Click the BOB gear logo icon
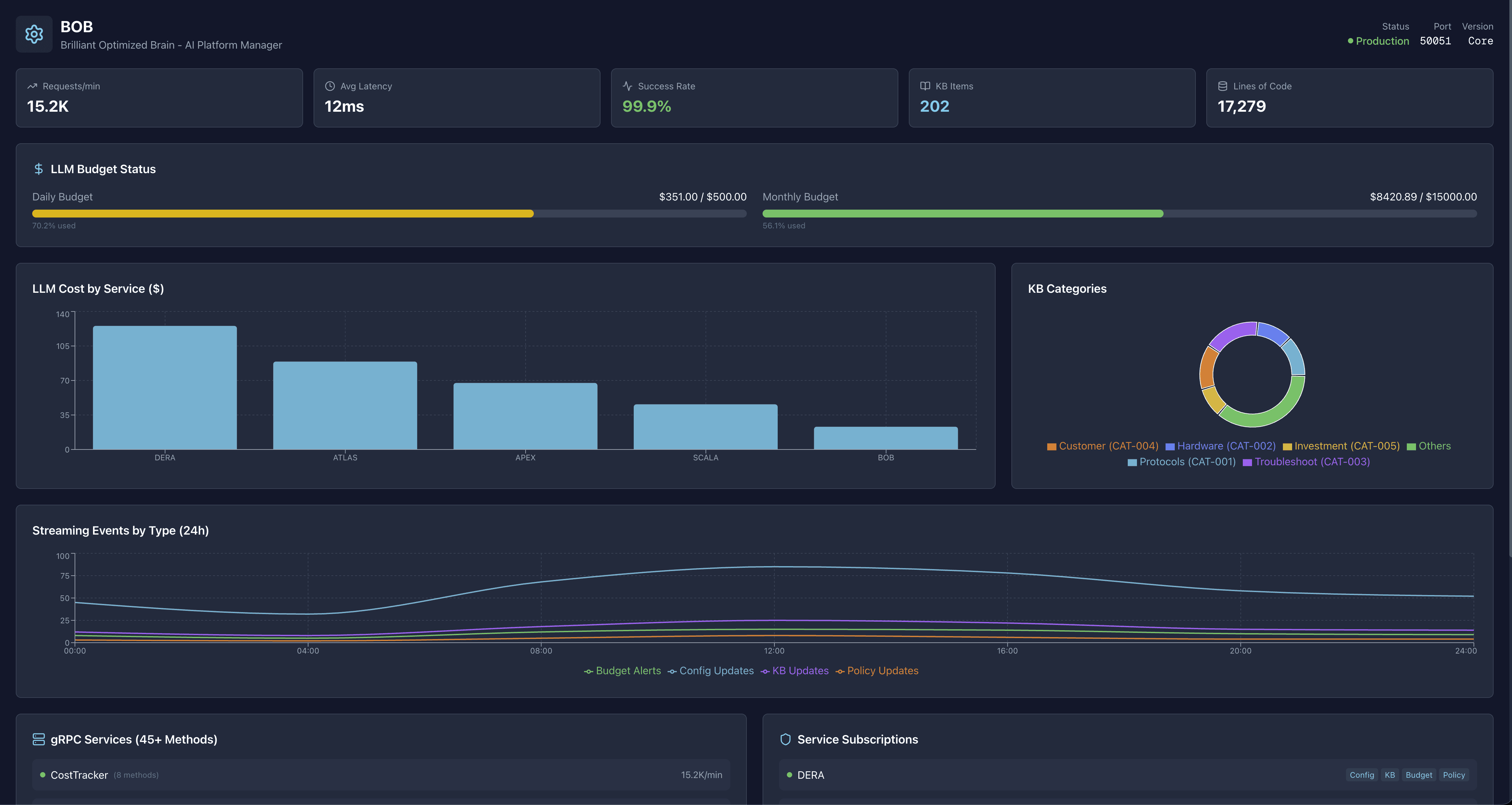Image resolution: width=1512 pixels, height=805 pixels. pos(34,34)
